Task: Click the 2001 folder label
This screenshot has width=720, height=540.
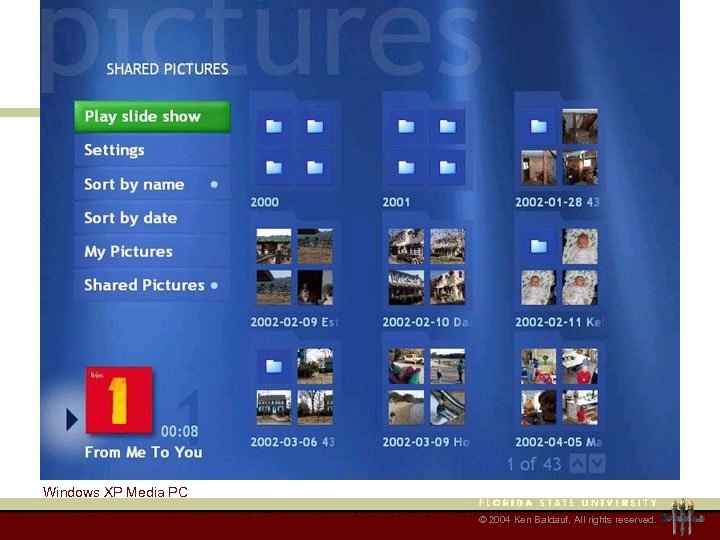Action: tap(396, 202)
